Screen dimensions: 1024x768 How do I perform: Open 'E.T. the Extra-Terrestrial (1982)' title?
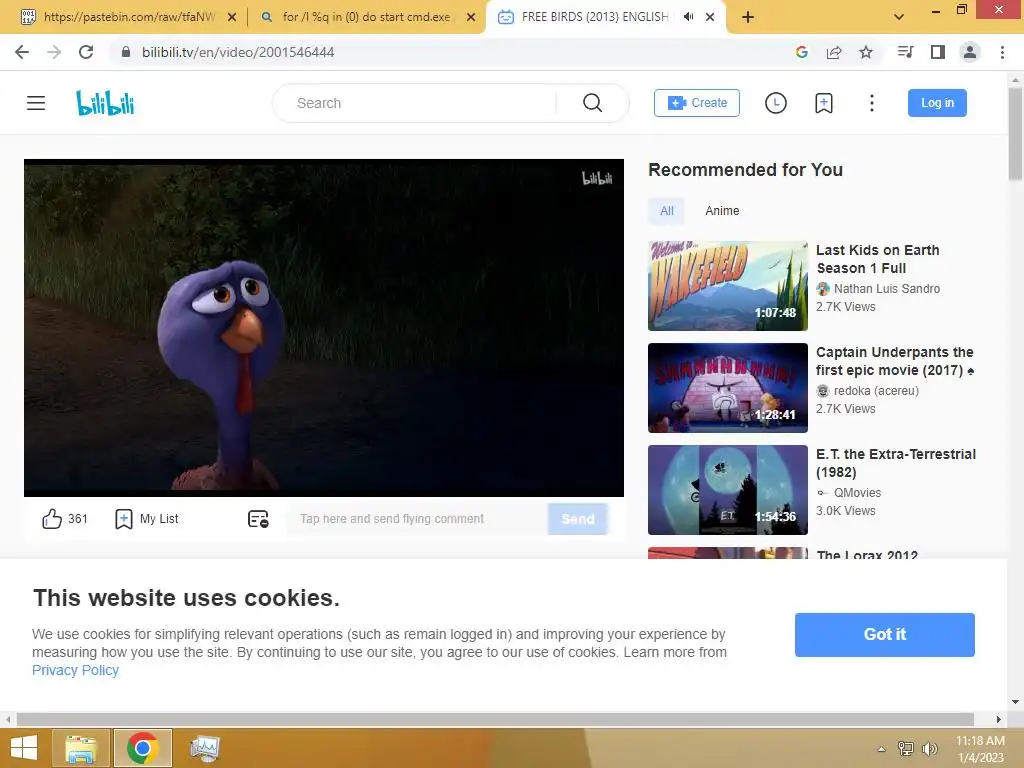coord(896,463)
